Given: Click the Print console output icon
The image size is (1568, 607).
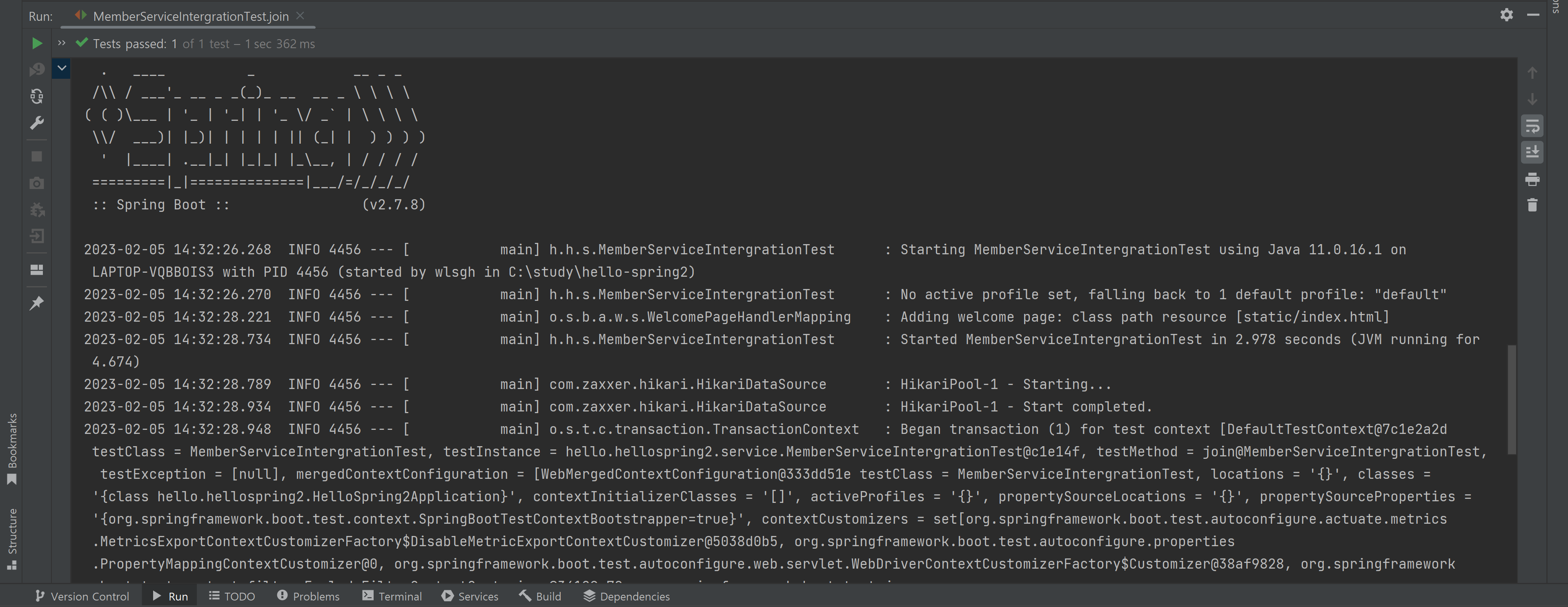Looking at the screenshot, I should click(x=1532, y=180).
